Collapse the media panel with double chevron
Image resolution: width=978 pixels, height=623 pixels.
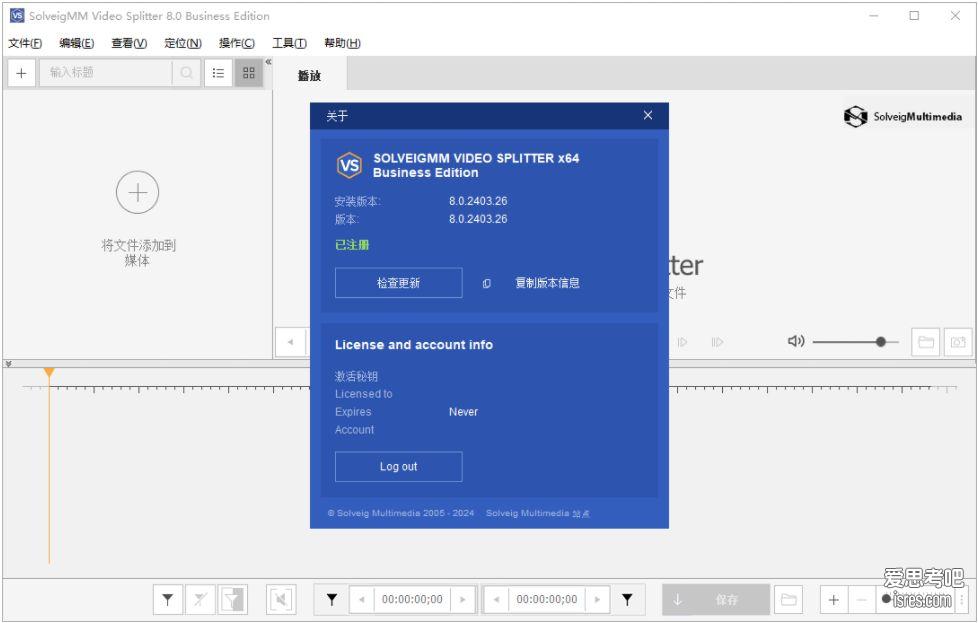click(x=268, y=62)
